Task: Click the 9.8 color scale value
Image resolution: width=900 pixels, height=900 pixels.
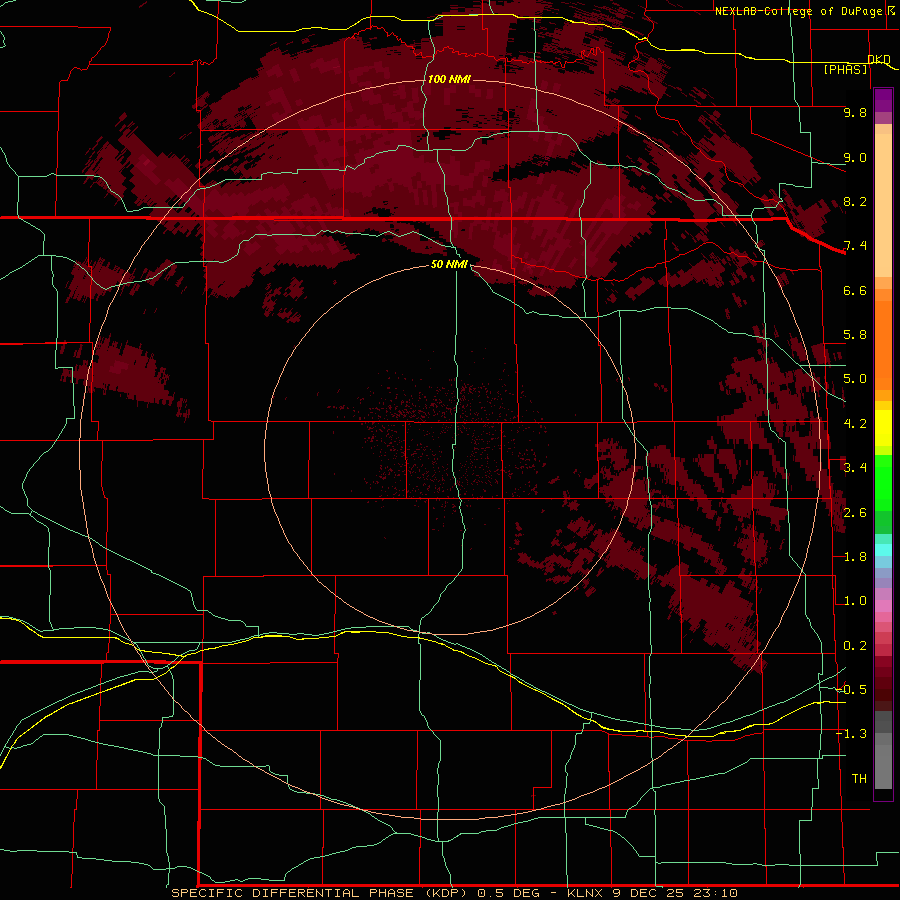Action: point(855,112)
